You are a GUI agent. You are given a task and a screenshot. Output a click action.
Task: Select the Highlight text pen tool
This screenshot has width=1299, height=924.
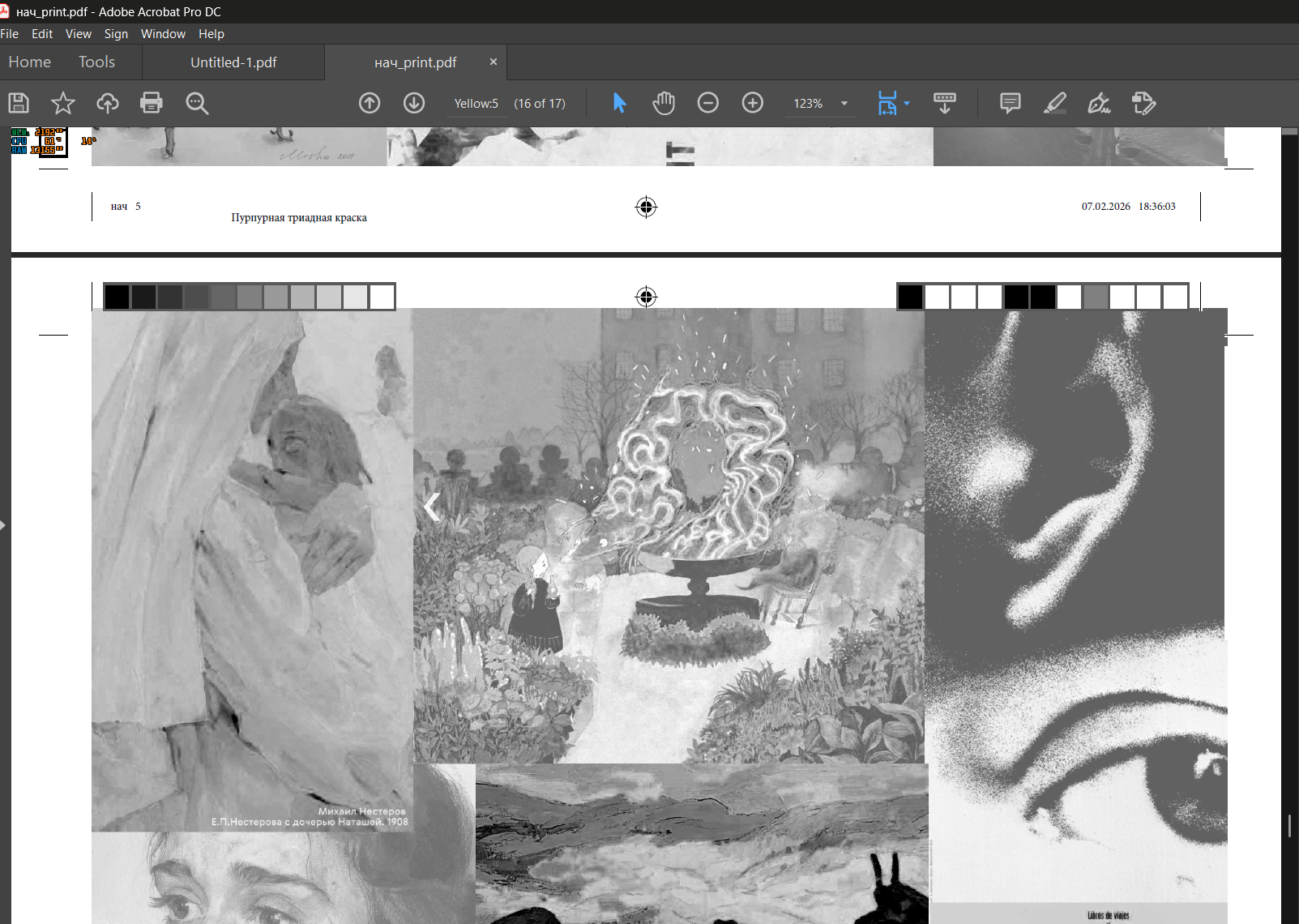[x=1055, y=103]
